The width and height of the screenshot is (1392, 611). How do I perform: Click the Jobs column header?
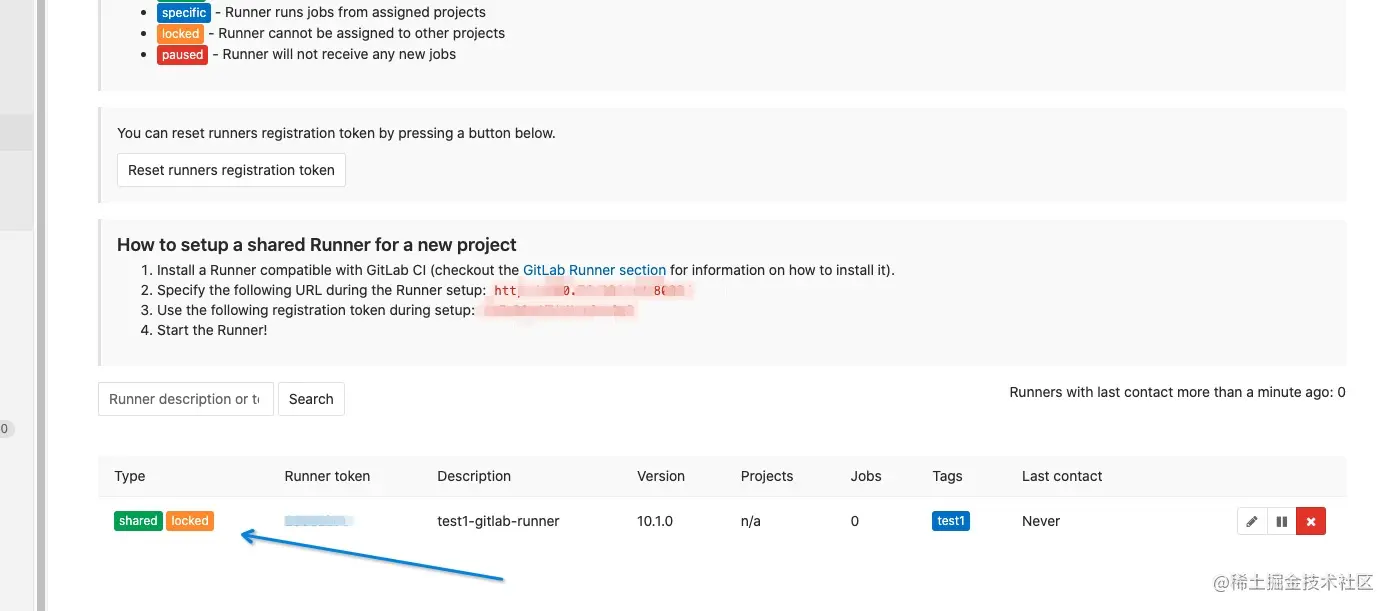coord(866,476)
